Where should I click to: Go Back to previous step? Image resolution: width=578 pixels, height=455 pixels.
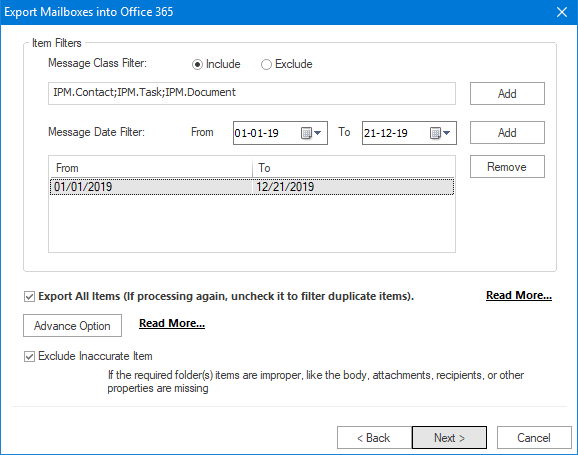pos(374,438)
